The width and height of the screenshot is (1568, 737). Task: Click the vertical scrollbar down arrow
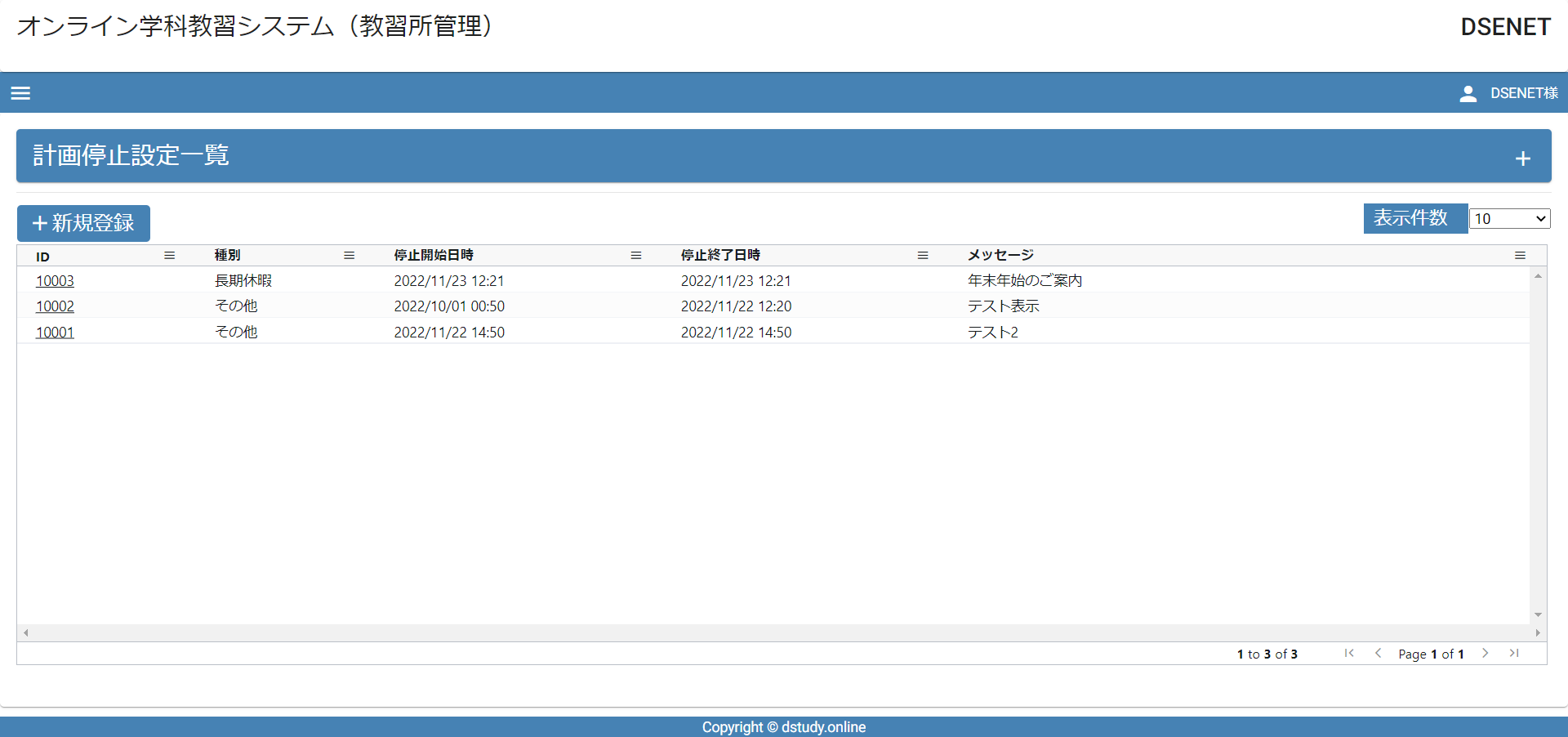[x=1538, y=614]
